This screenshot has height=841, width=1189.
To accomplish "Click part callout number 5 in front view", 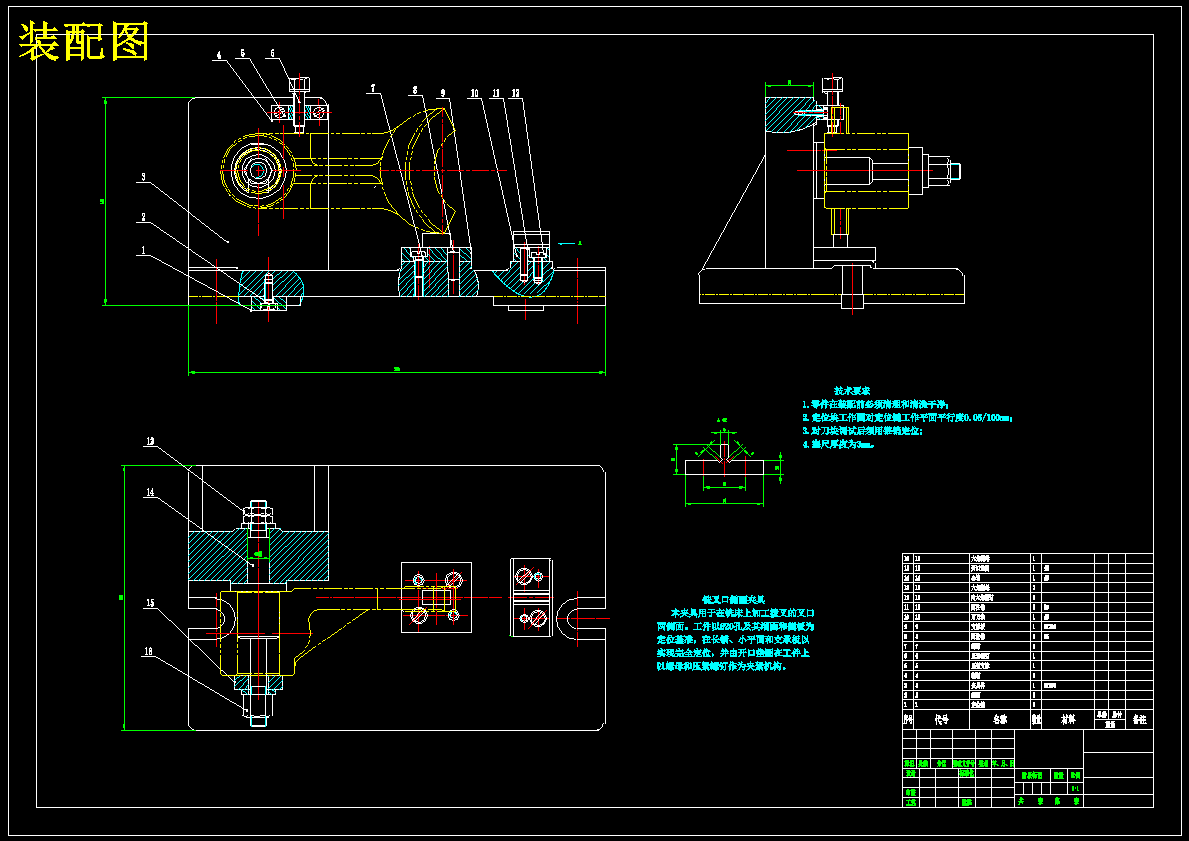I will (243, 54).
